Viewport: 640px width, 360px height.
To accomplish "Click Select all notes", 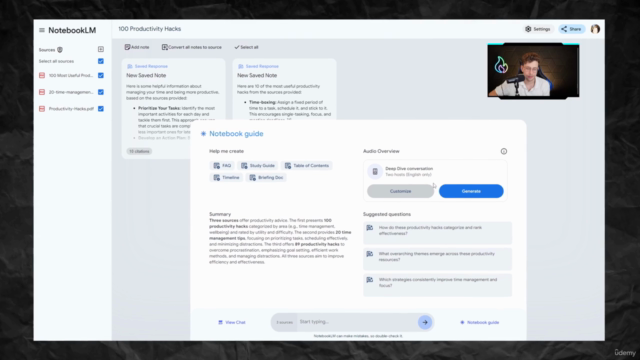I will 246,47.
